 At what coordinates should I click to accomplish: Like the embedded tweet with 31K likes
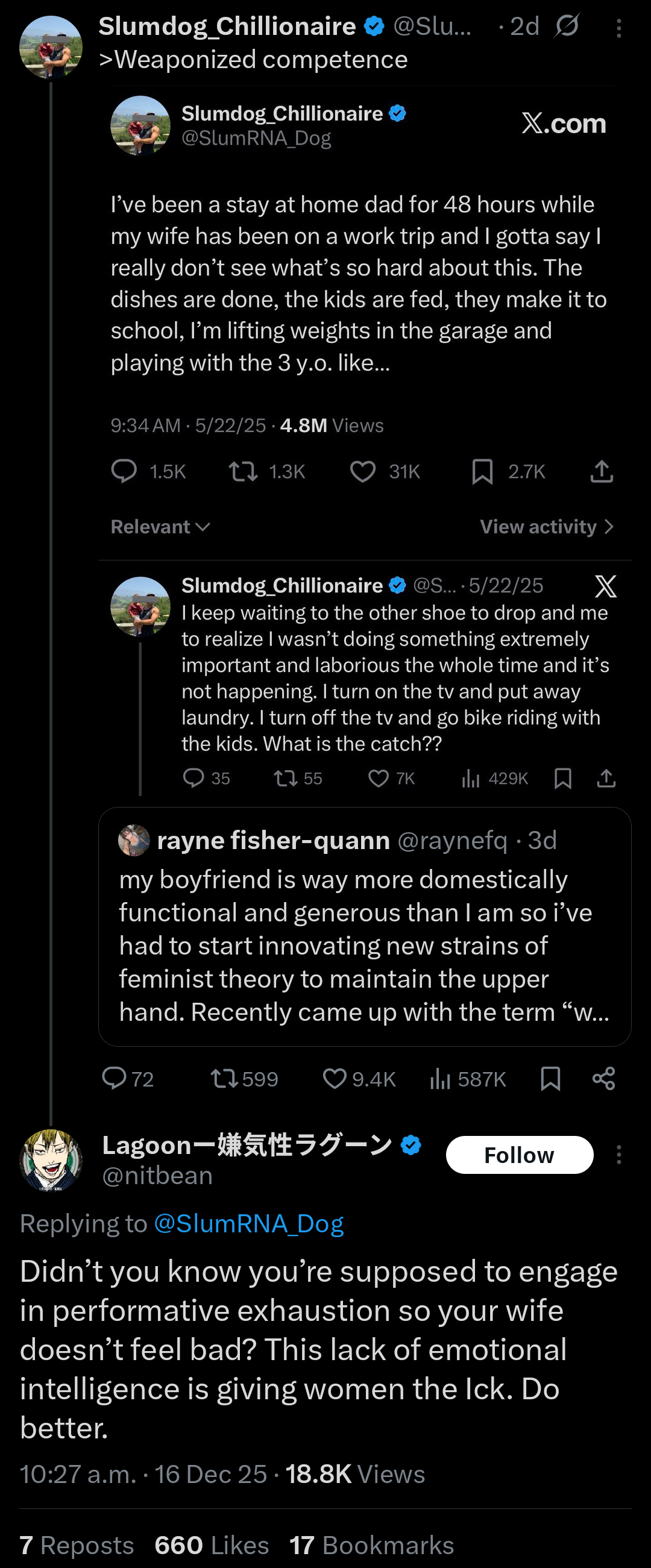[x=363, y=472]
